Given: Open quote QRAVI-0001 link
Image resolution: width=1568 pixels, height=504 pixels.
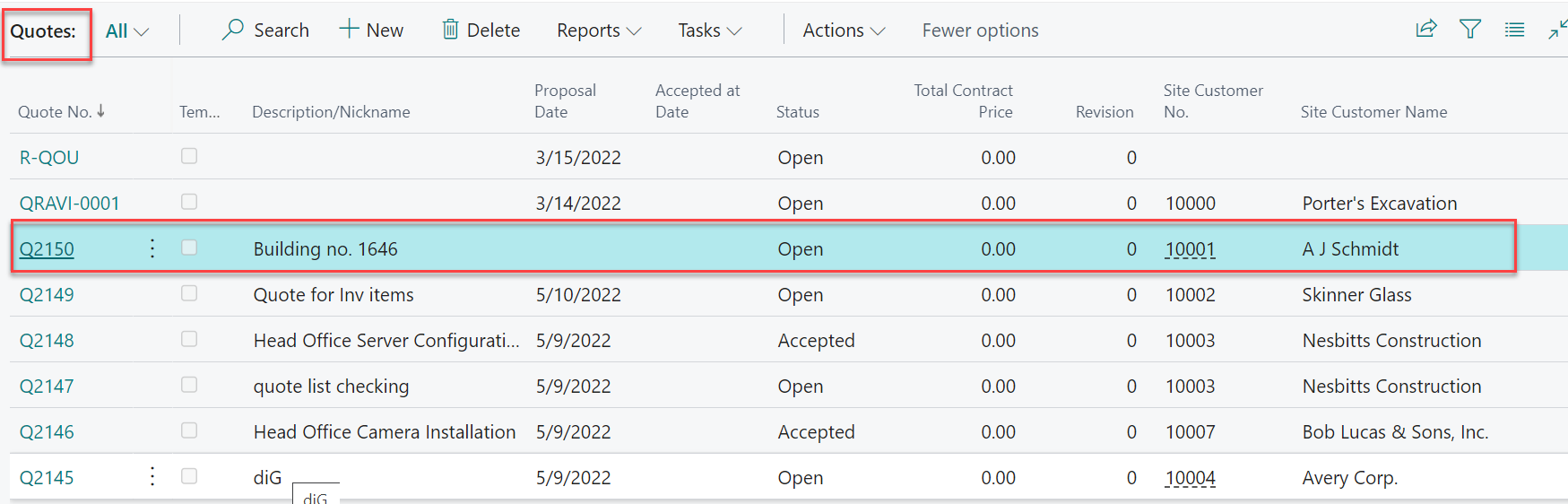Looking at the screenshot, I should [70, 204].
